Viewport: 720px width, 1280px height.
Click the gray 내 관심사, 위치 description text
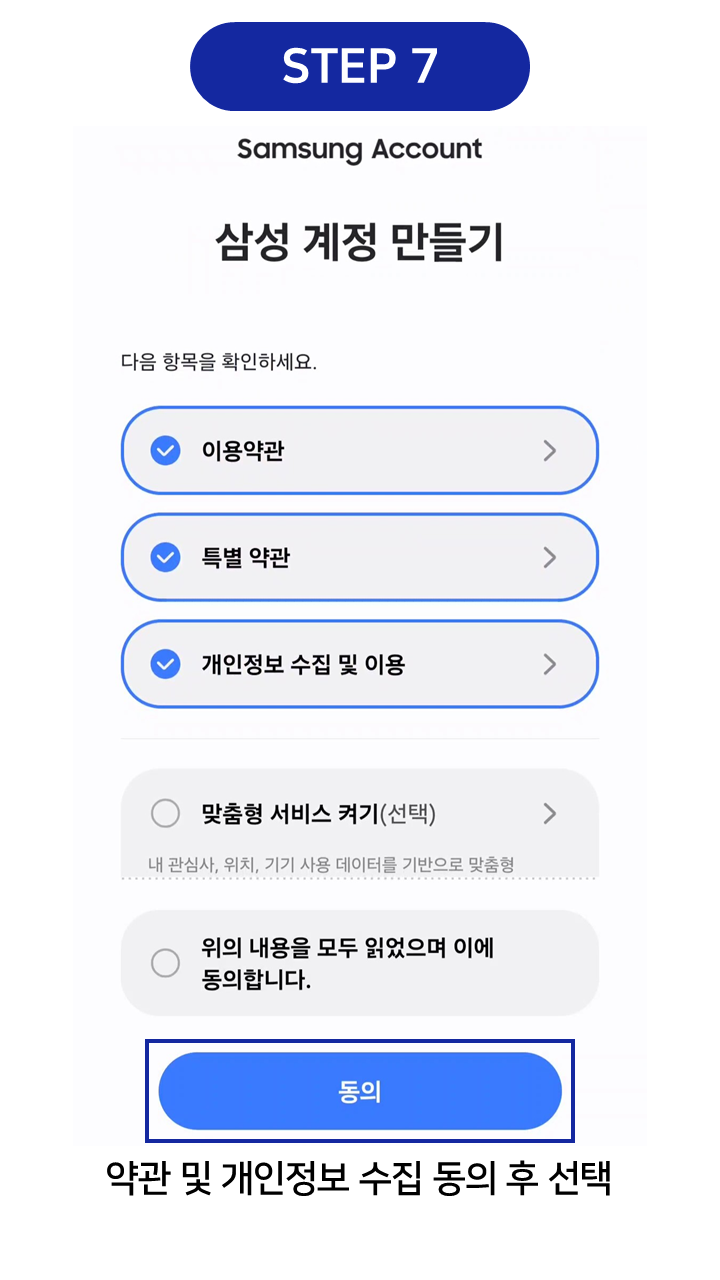pos(331,864)
